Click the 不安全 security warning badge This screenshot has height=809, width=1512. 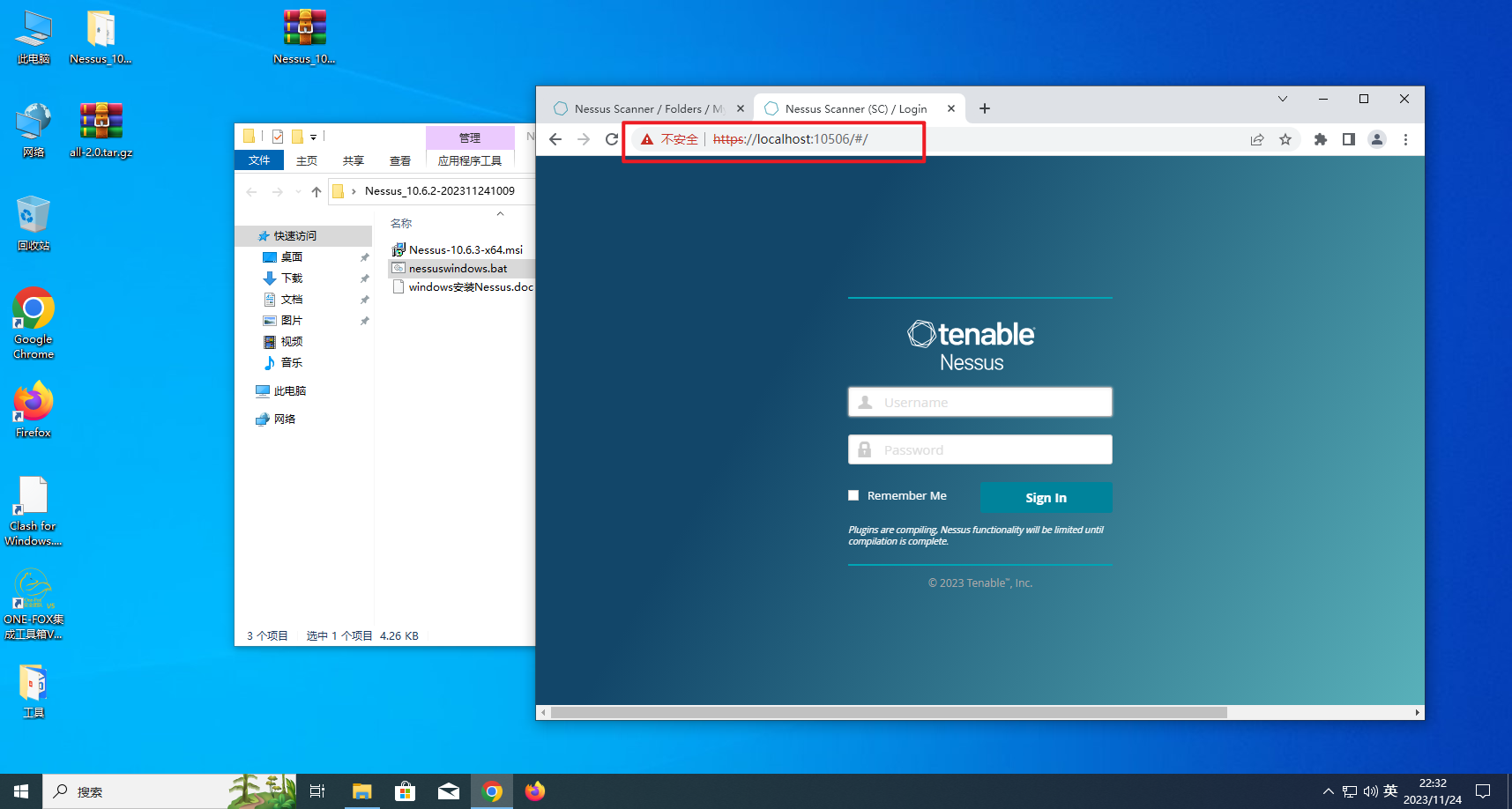(x=677, y=138)
